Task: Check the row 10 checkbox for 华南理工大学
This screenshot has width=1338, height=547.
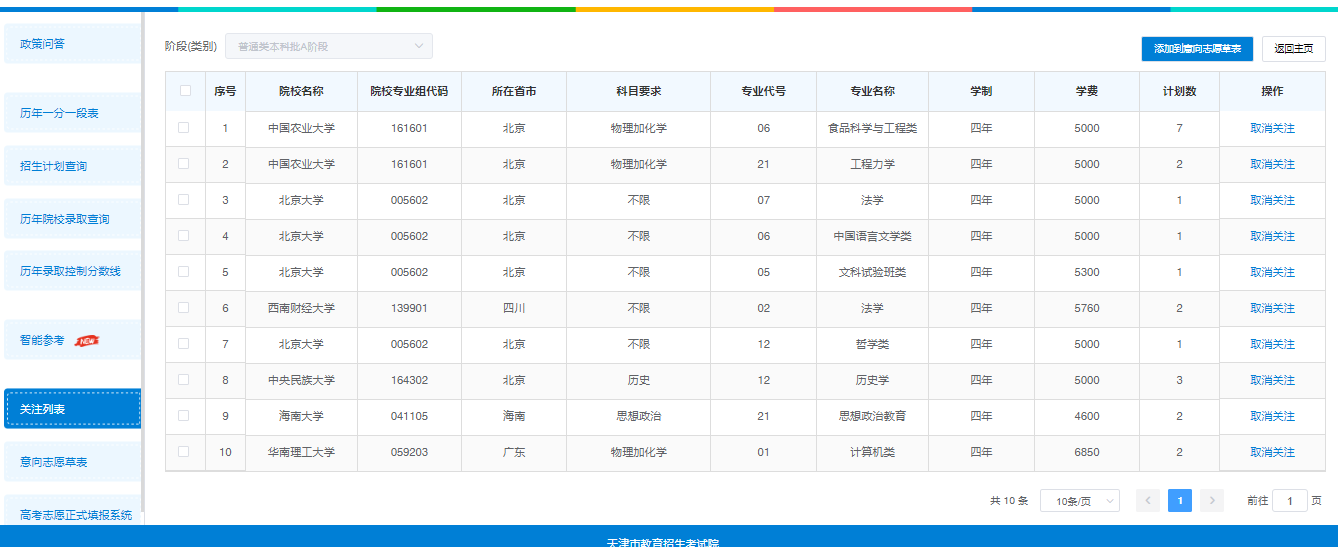Action: tap(183, 452)
